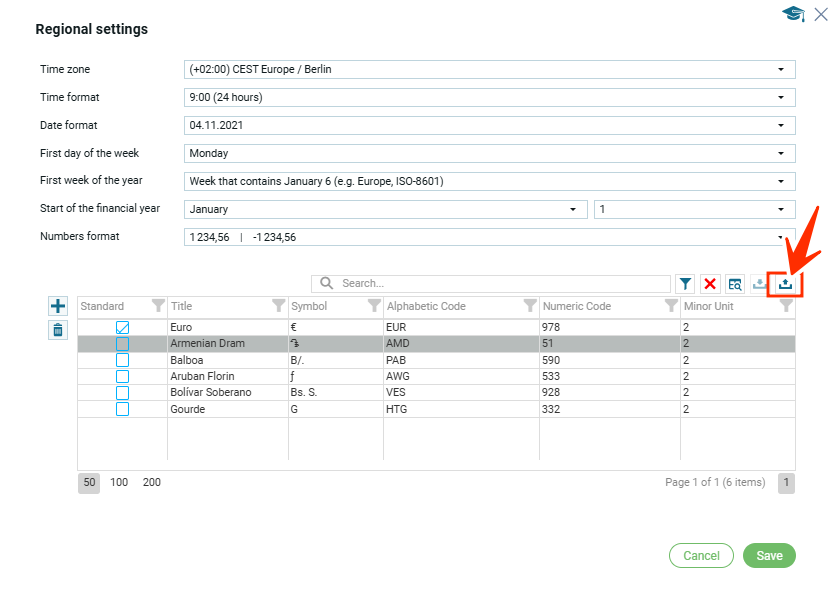
Task: Check Standard checkbox for Gourde
Action: [122, 409]
